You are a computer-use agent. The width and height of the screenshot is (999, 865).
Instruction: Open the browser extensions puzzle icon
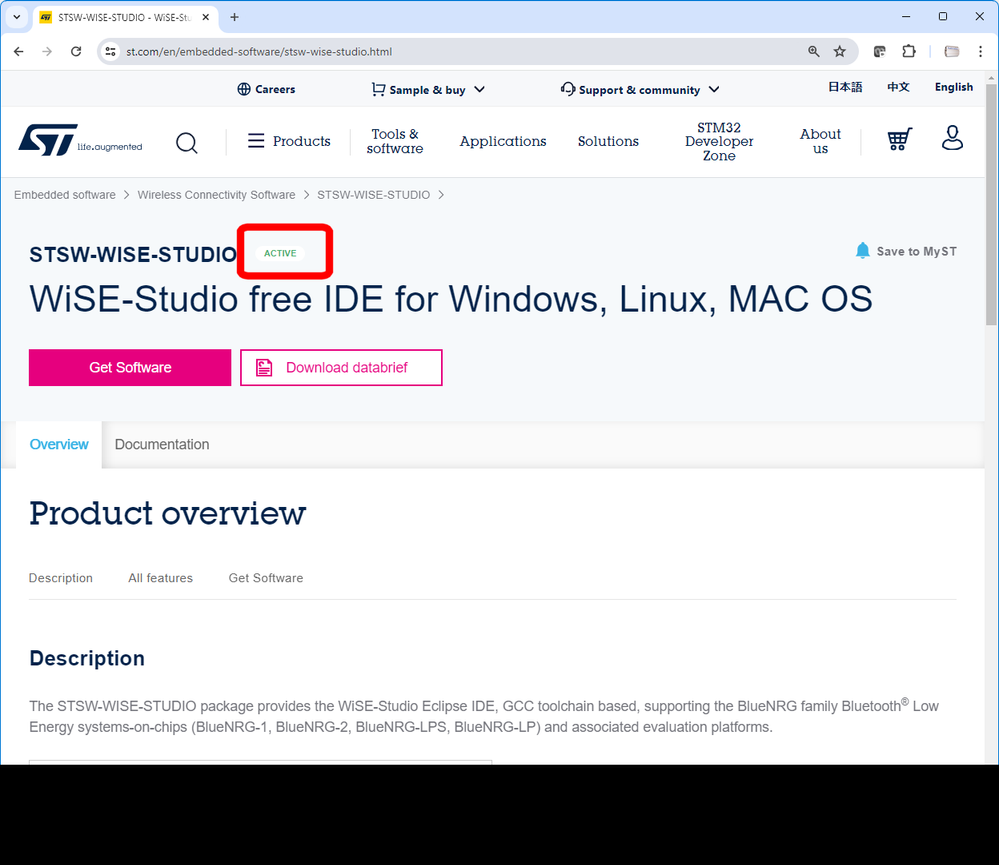909,52
